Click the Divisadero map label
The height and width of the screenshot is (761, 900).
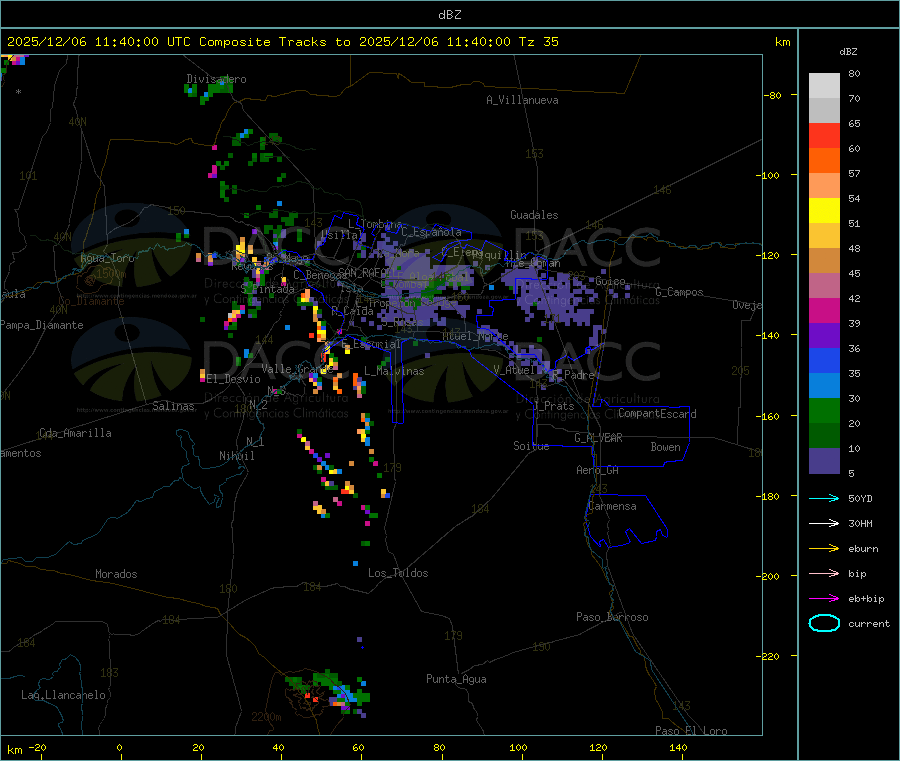coord(216,79)
